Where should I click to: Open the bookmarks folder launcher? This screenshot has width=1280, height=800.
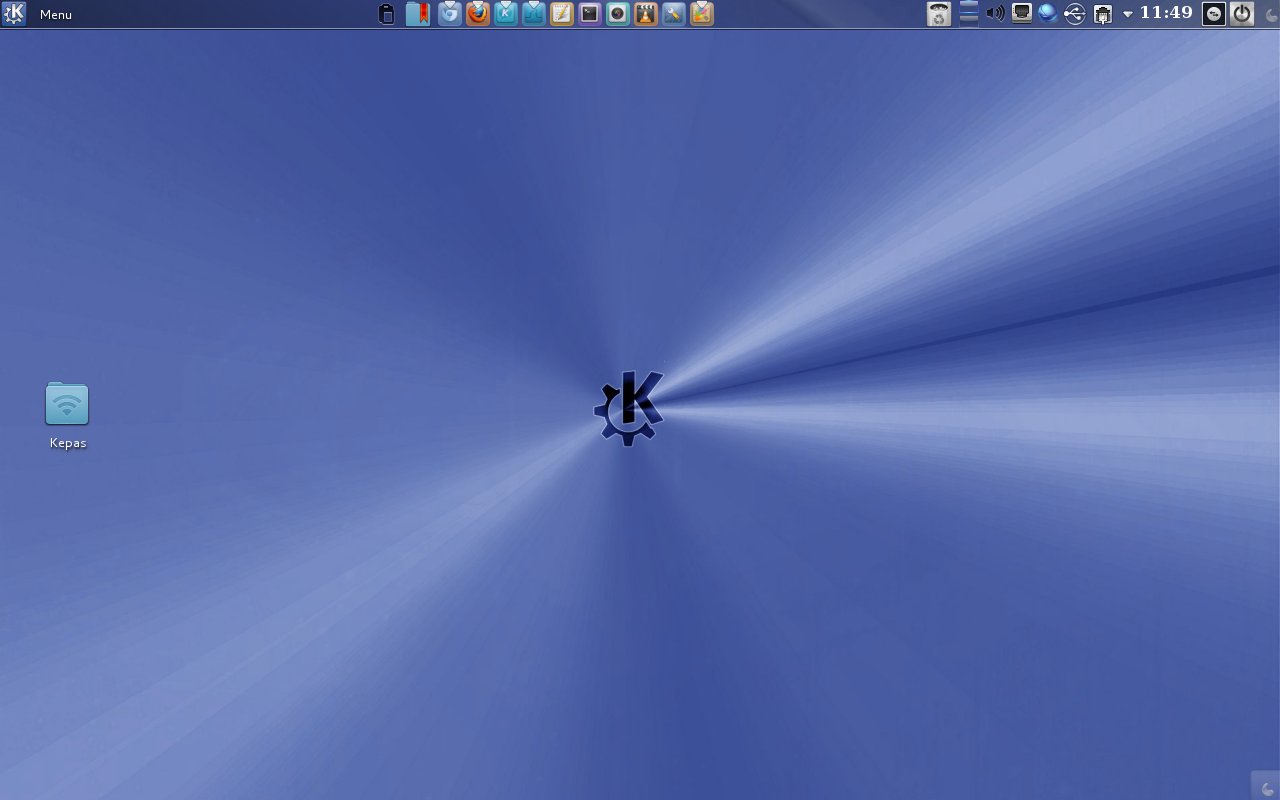click(418, 14)
